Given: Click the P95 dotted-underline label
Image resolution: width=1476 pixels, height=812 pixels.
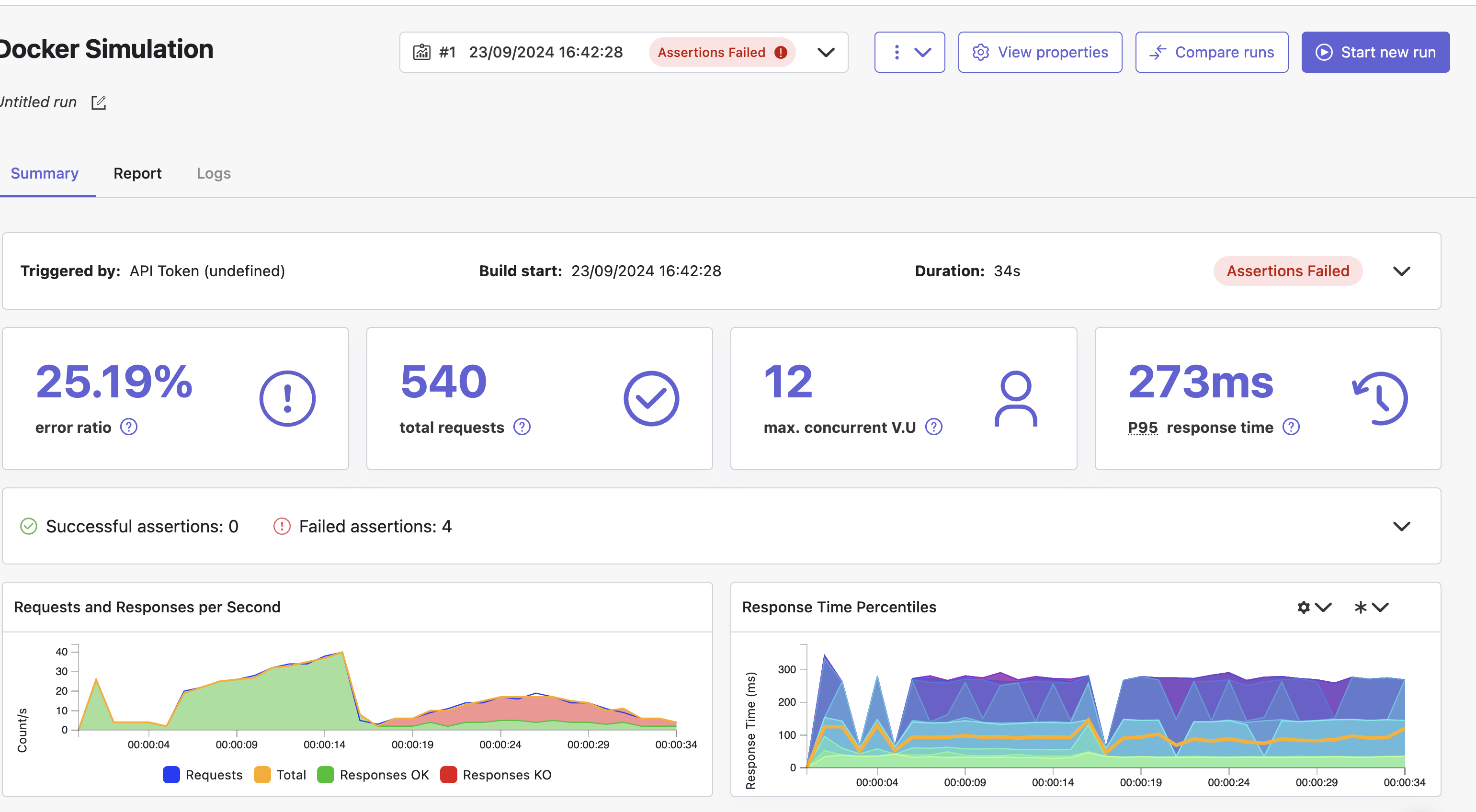Looking at the screenshot, I should coord(1143,428).
